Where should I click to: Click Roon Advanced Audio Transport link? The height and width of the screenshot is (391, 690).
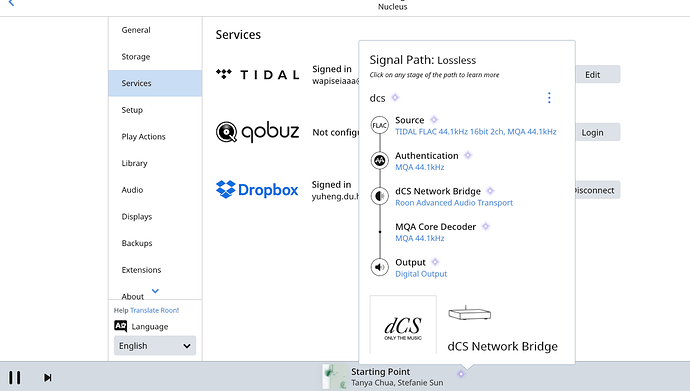coord(454,203)
